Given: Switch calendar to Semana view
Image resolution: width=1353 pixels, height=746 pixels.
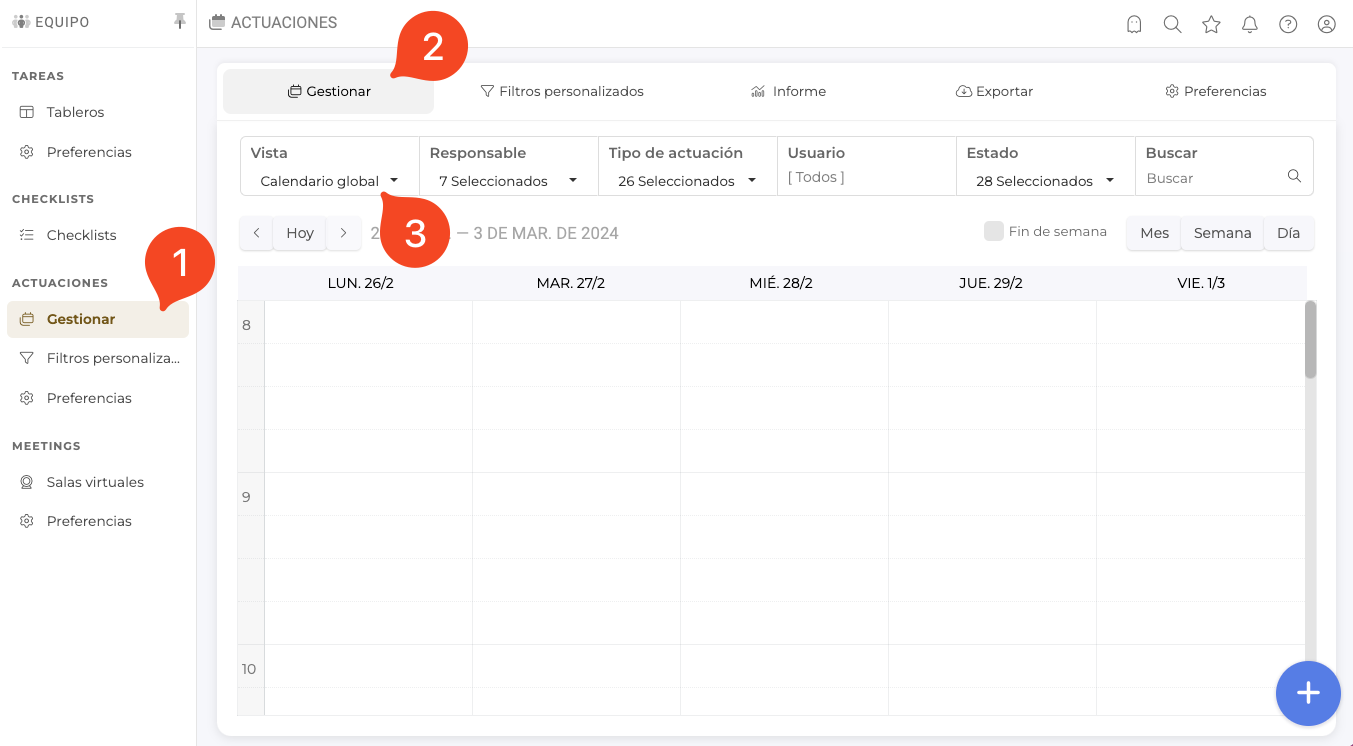Looking at the screenshot, I should pyautogui.click(x=1222, y=233).
